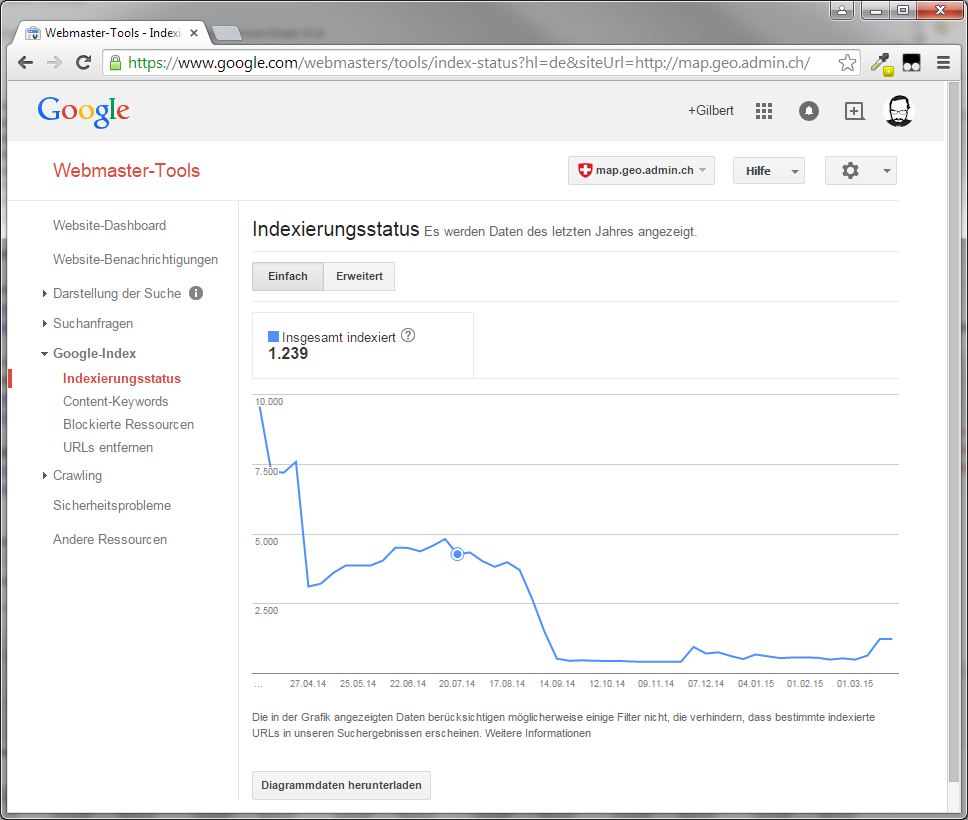Click the Diagrammdaten herunterladen button
The image size is (968, 820).
tap(341, 785)
